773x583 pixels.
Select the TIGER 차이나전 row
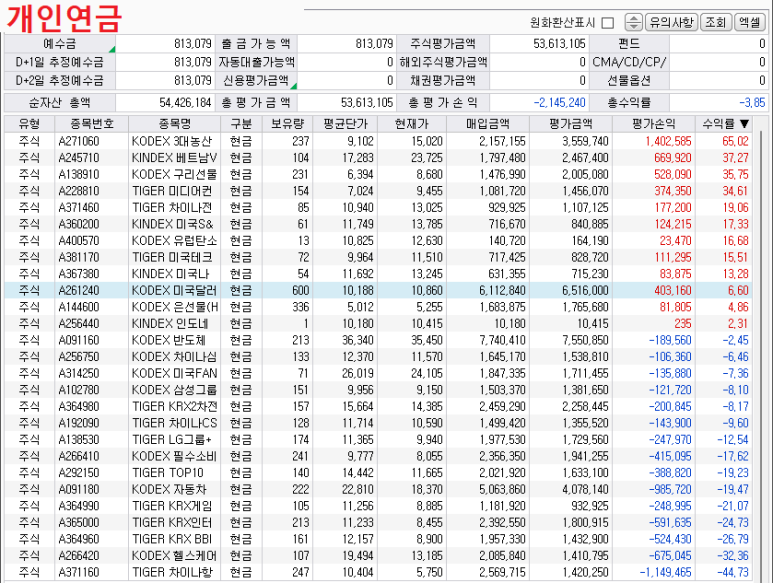[x=378, y=207]
